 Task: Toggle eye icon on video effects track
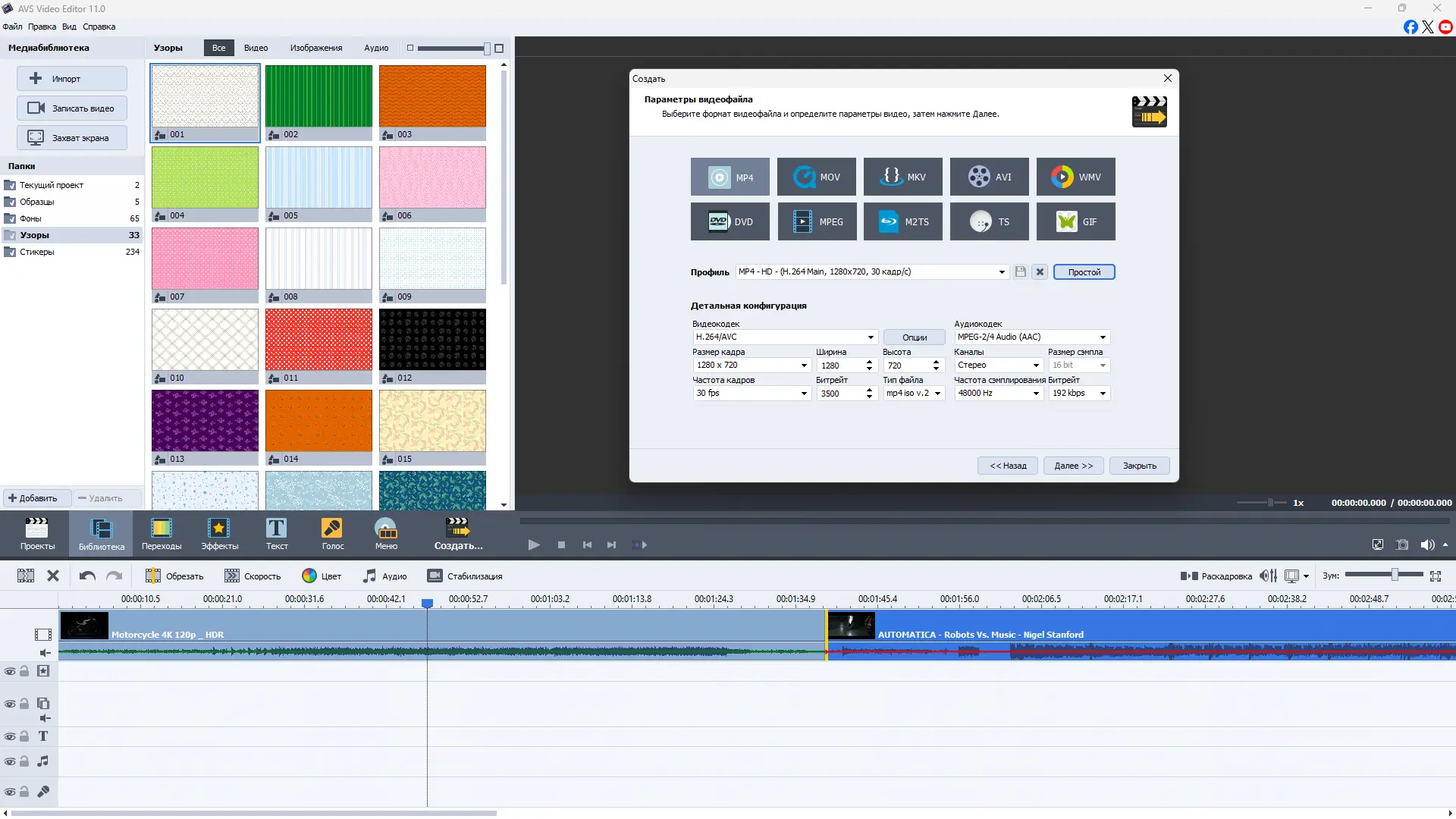click(x=10, y=671)
